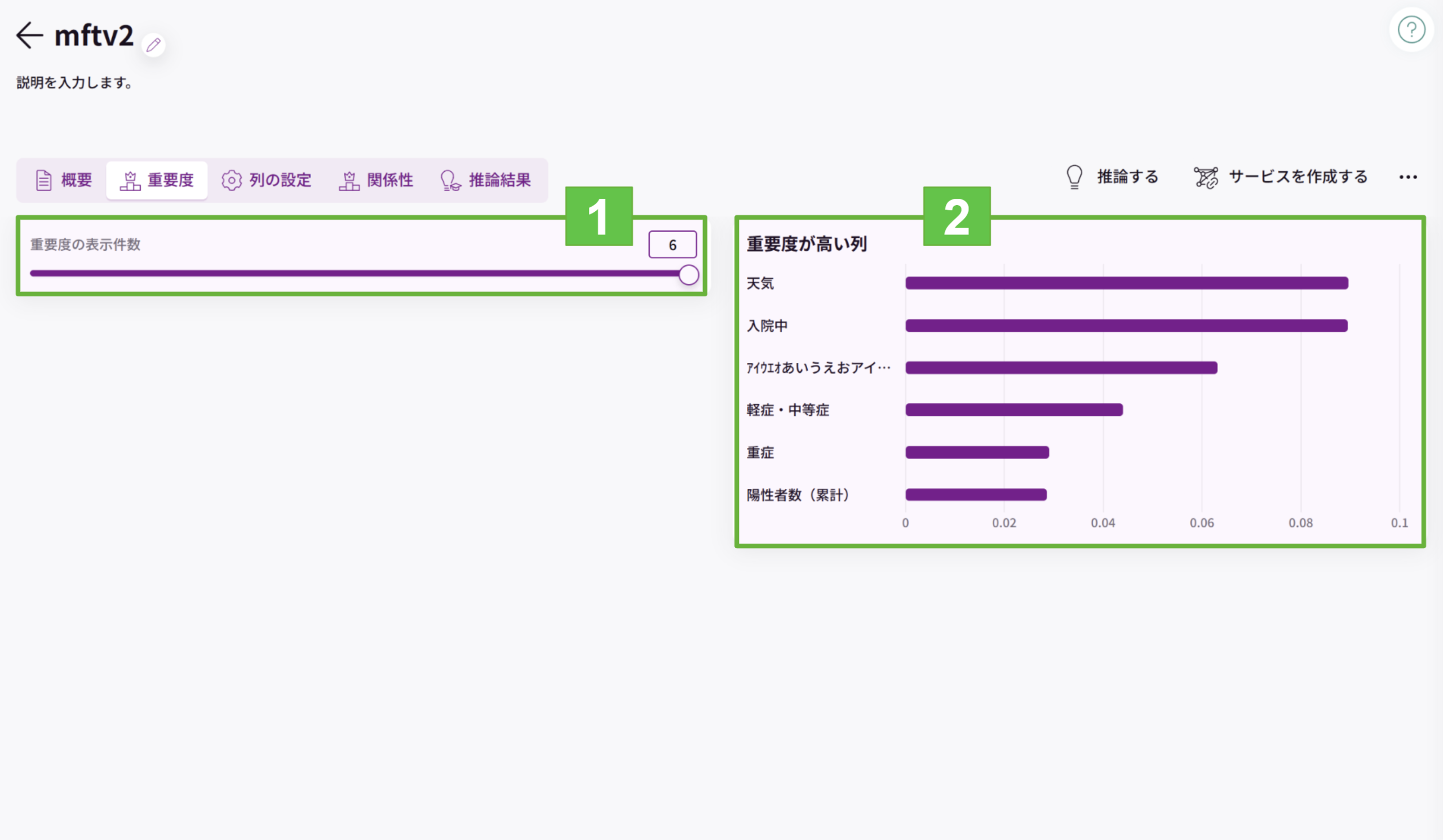Select the 重要度 tab
This screenshot has width=1443, height=840.
pyautogui.click(x=157, y=180)
